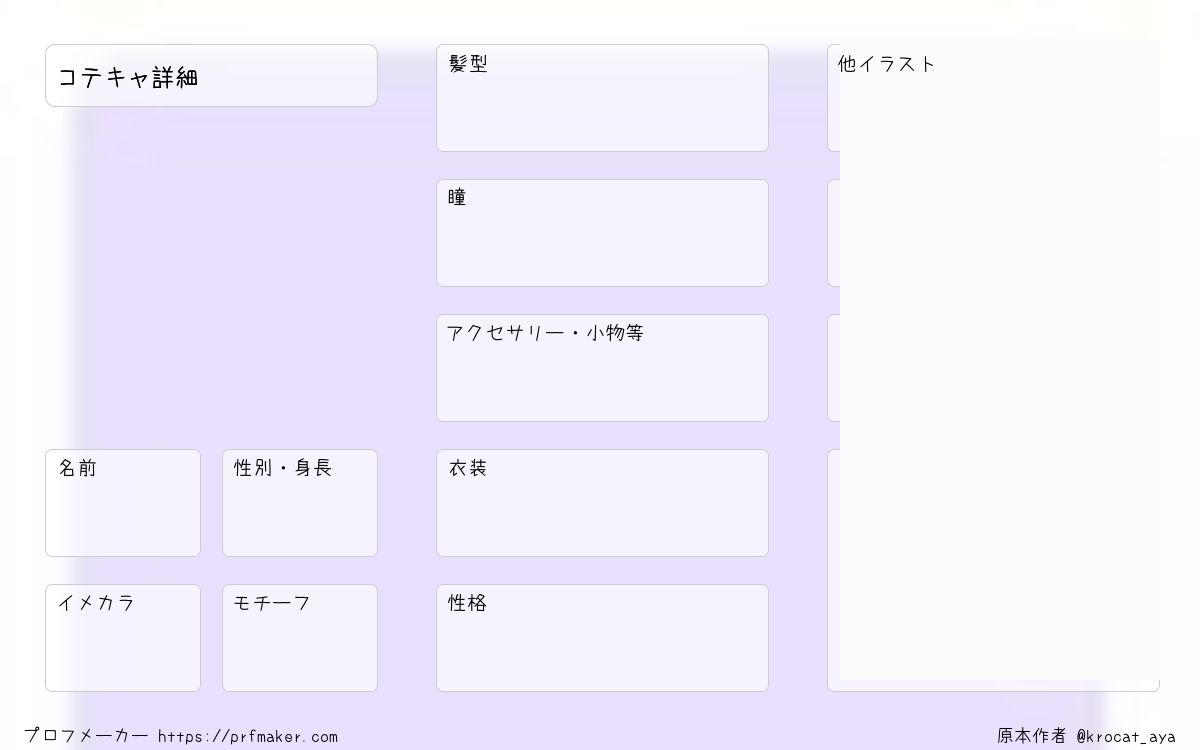Select the 瞳 text box
The width and height of the screenshot is (1200, 750).
(x=602, y=233)
